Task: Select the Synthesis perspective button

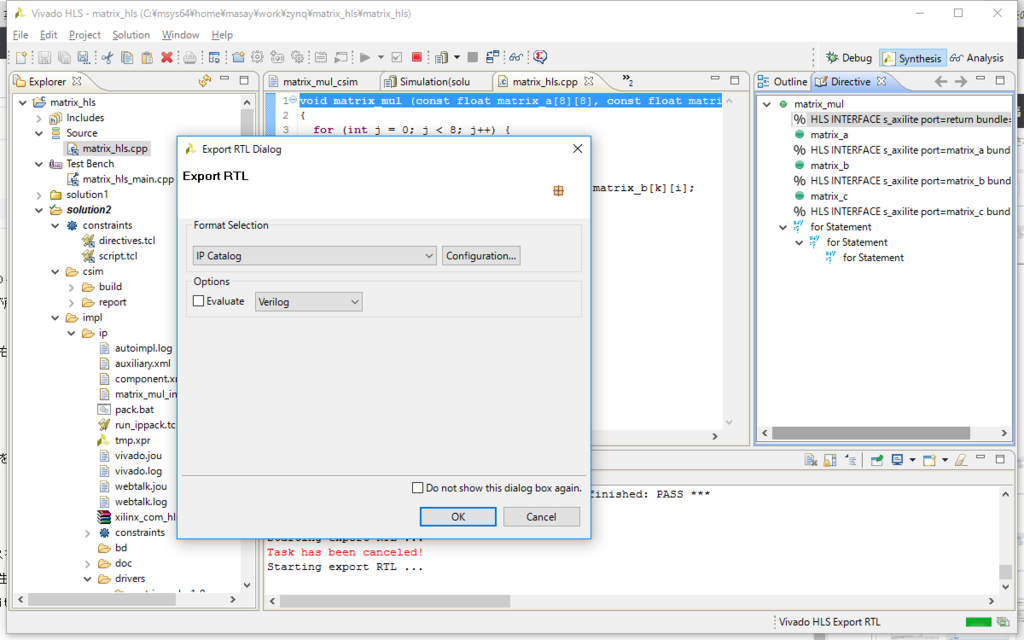Action: 912,58
